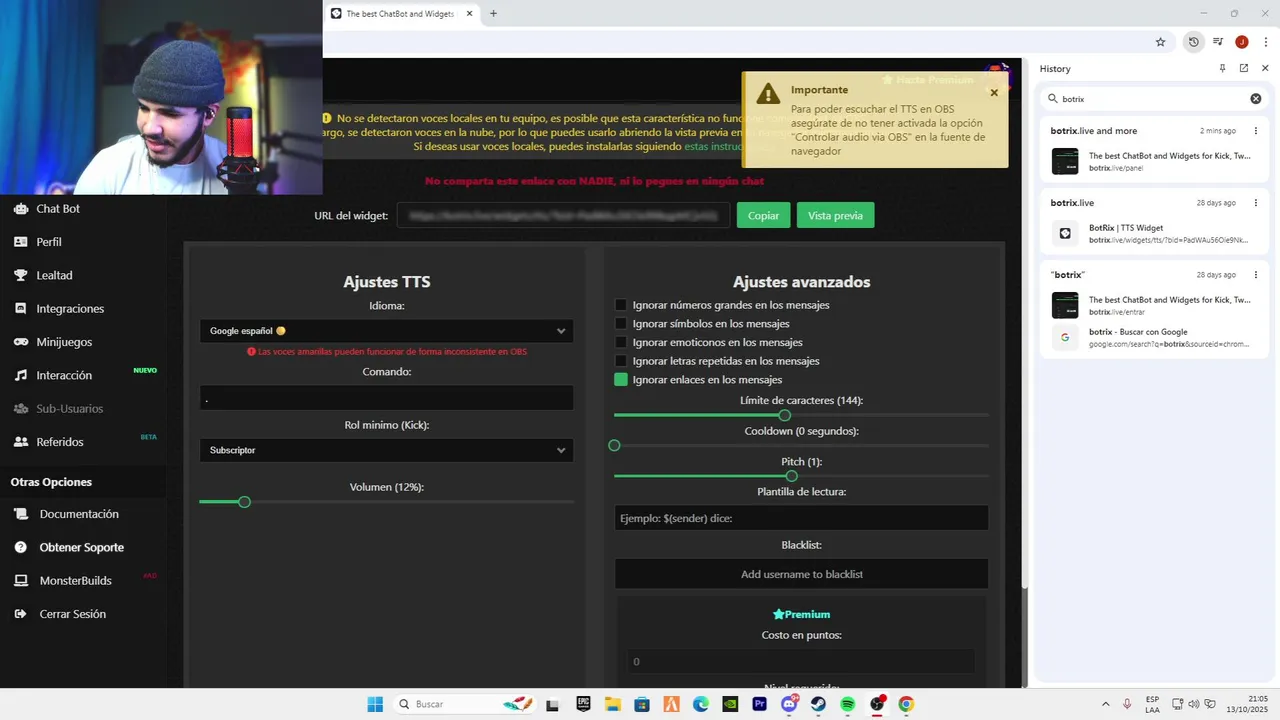Open the Chrome three-dot menu
The image size is (1280, 720).
1266,42
